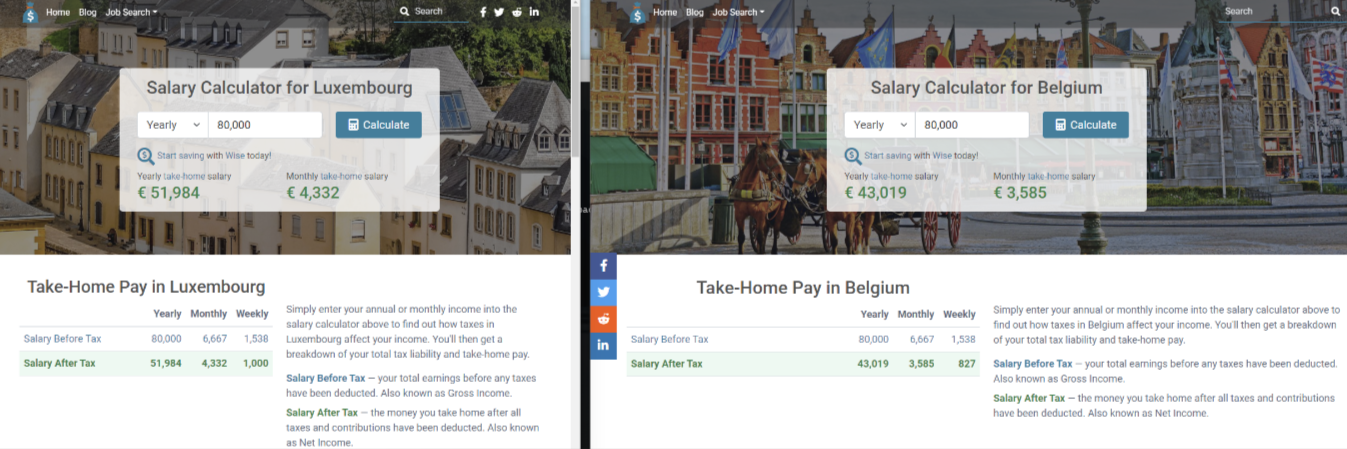The height and width of the screenshot is (449, 1347).
Task: Open Blog in Luxembourg page navigation
Action: [x=88, y=12]
